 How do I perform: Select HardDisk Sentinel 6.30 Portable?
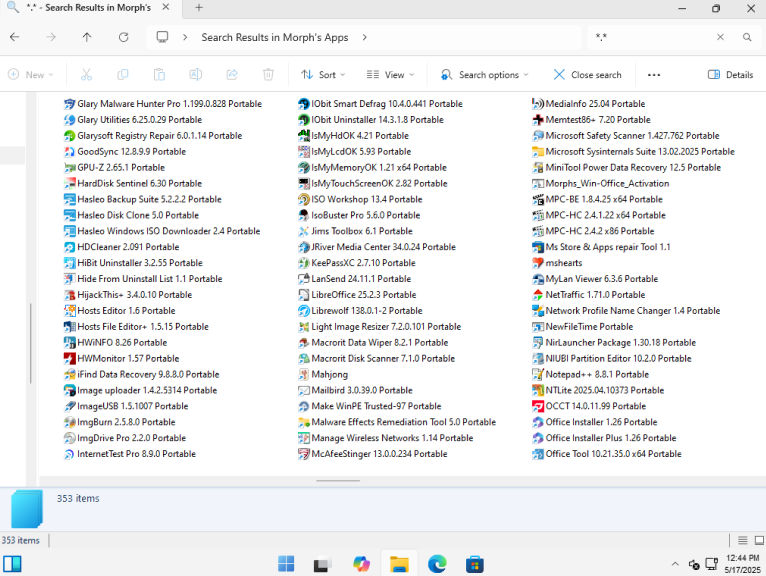(x=133, y=184)
